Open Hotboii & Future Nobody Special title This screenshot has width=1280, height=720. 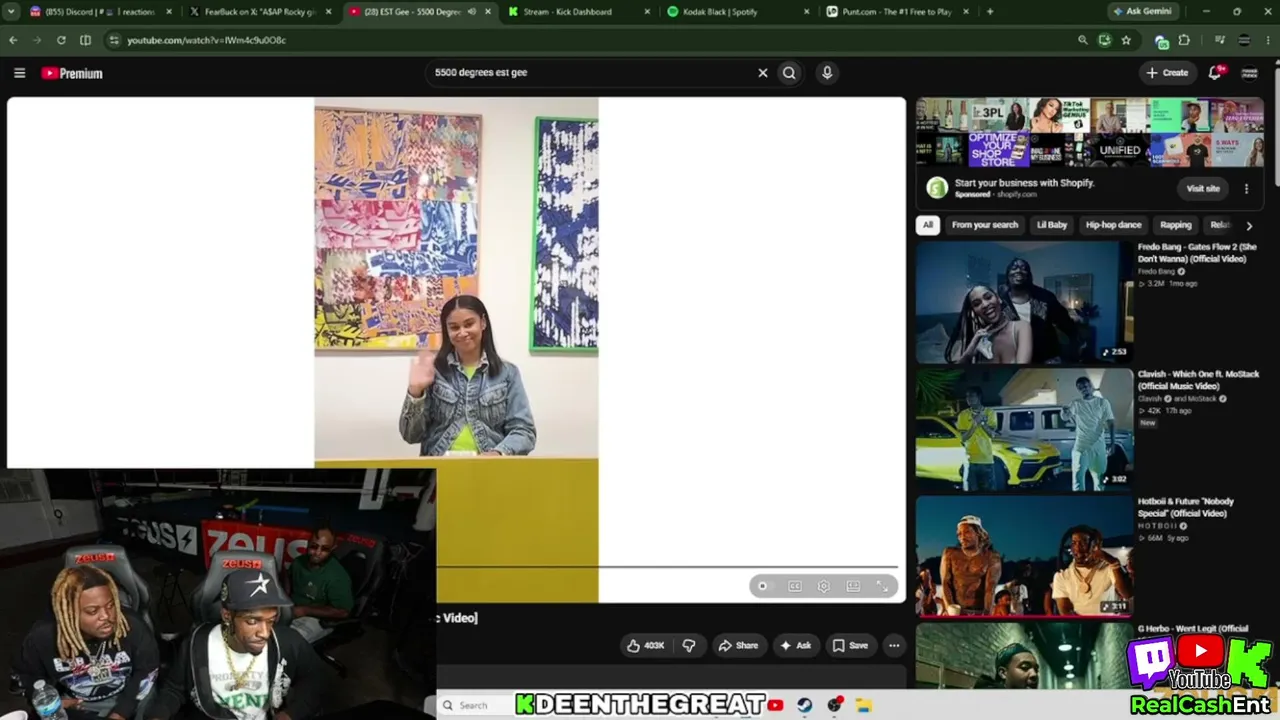[1186, 507]
